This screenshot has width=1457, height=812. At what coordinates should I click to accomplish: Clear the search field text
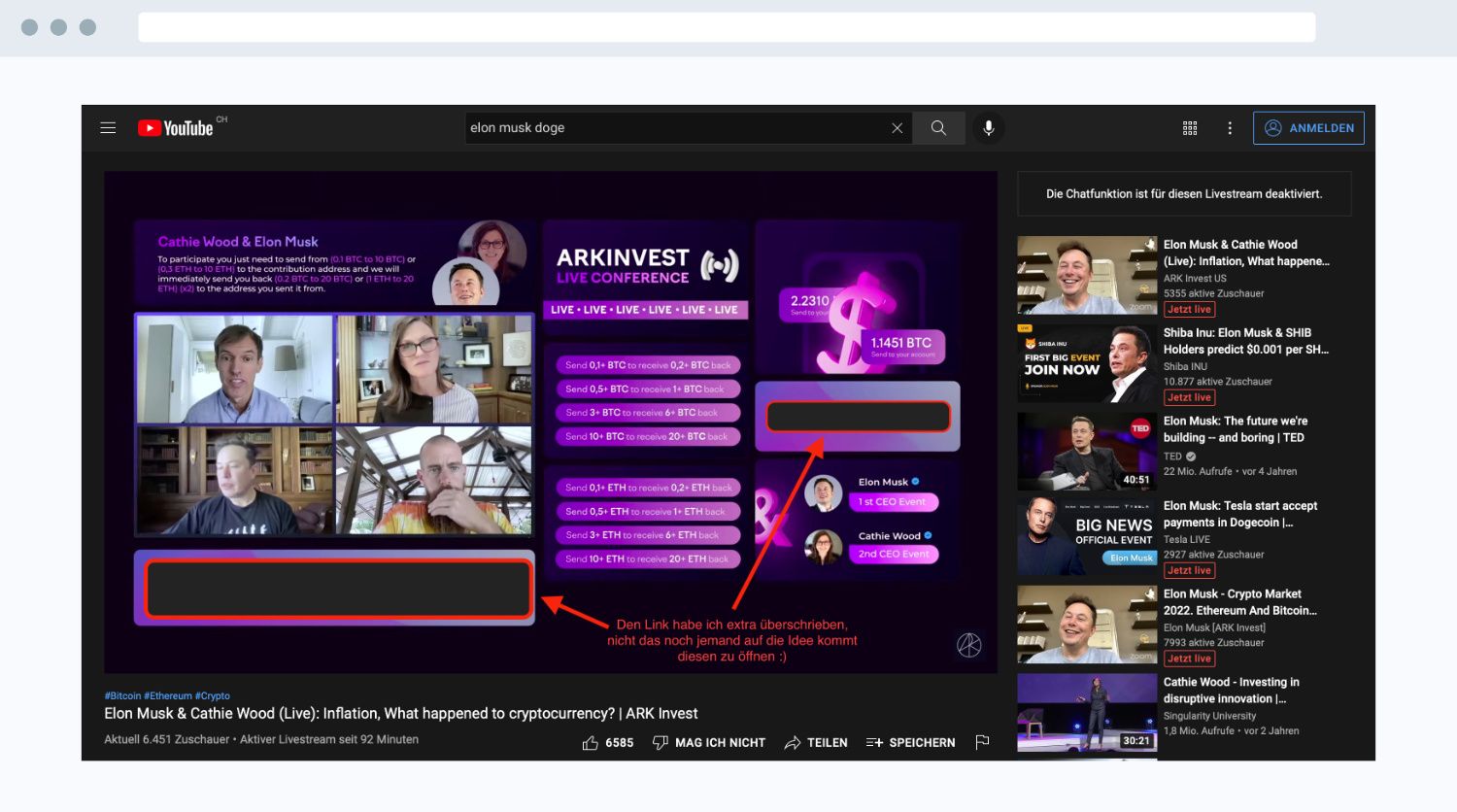click(x=897, y=128)
